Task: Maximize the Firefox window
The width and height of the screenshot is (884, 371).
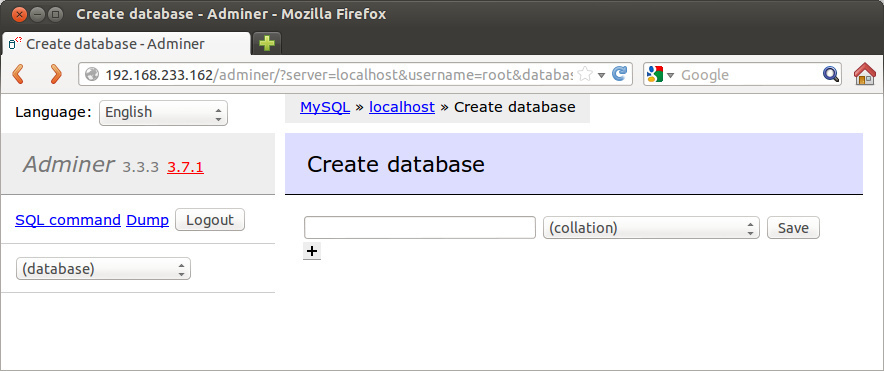Action: coord(55,14)
